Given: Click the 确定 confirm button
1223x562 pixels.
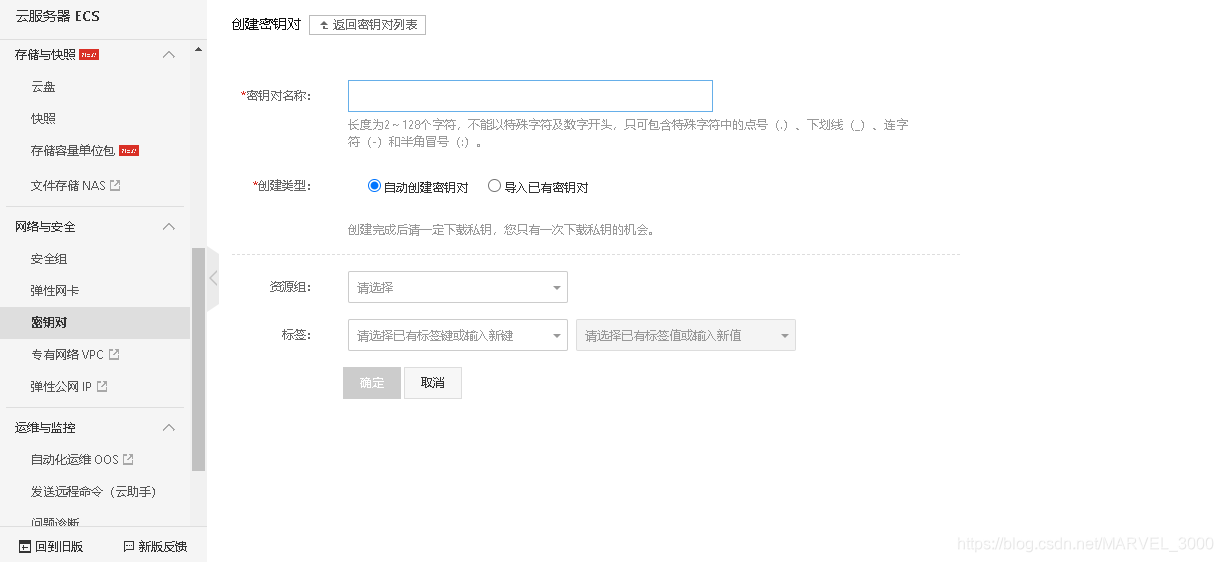Looking at the screenshot, I should (x=372, y=383).
